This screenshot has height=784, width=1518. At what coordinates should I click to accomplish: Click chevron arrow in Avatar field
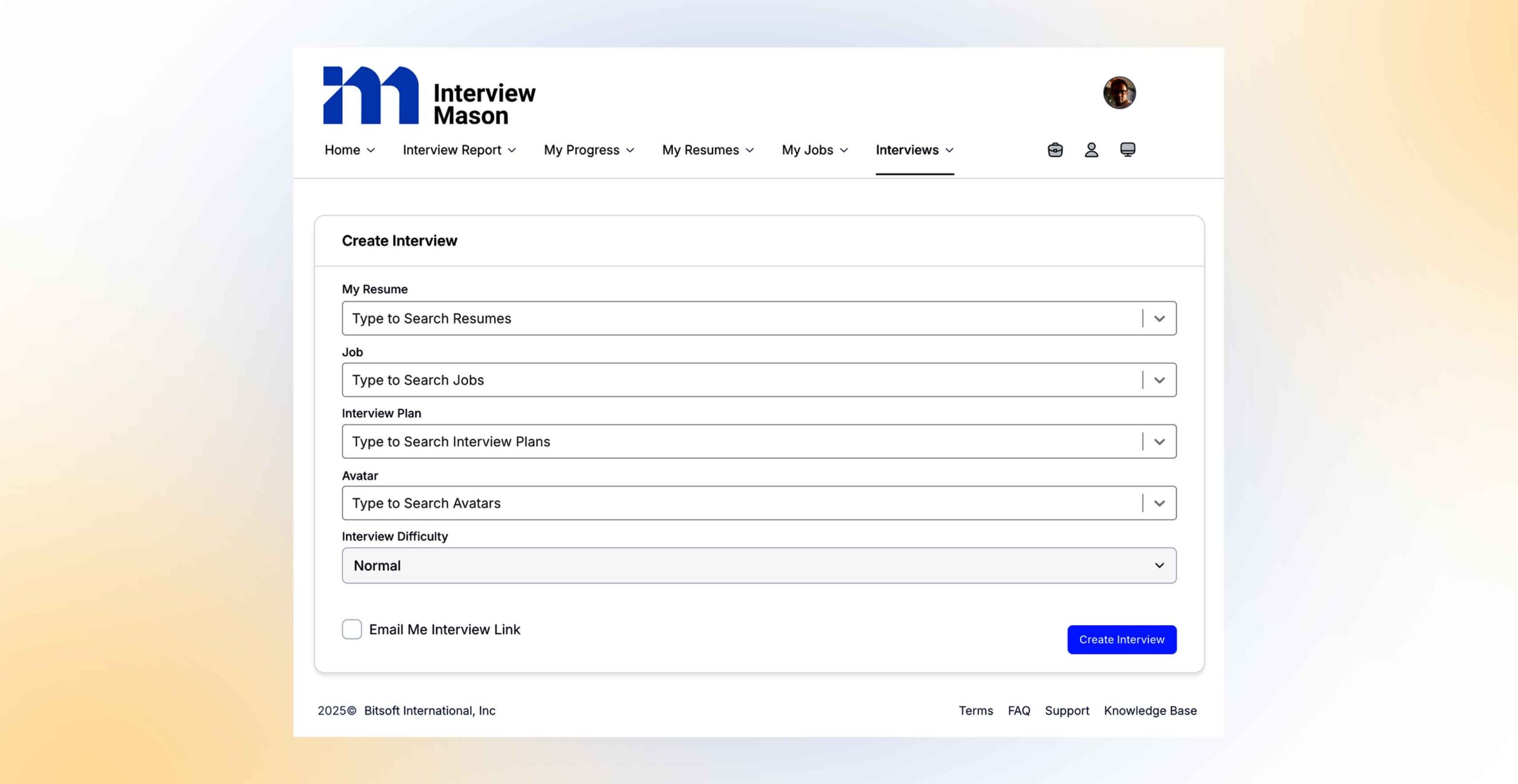point(1159,504)
